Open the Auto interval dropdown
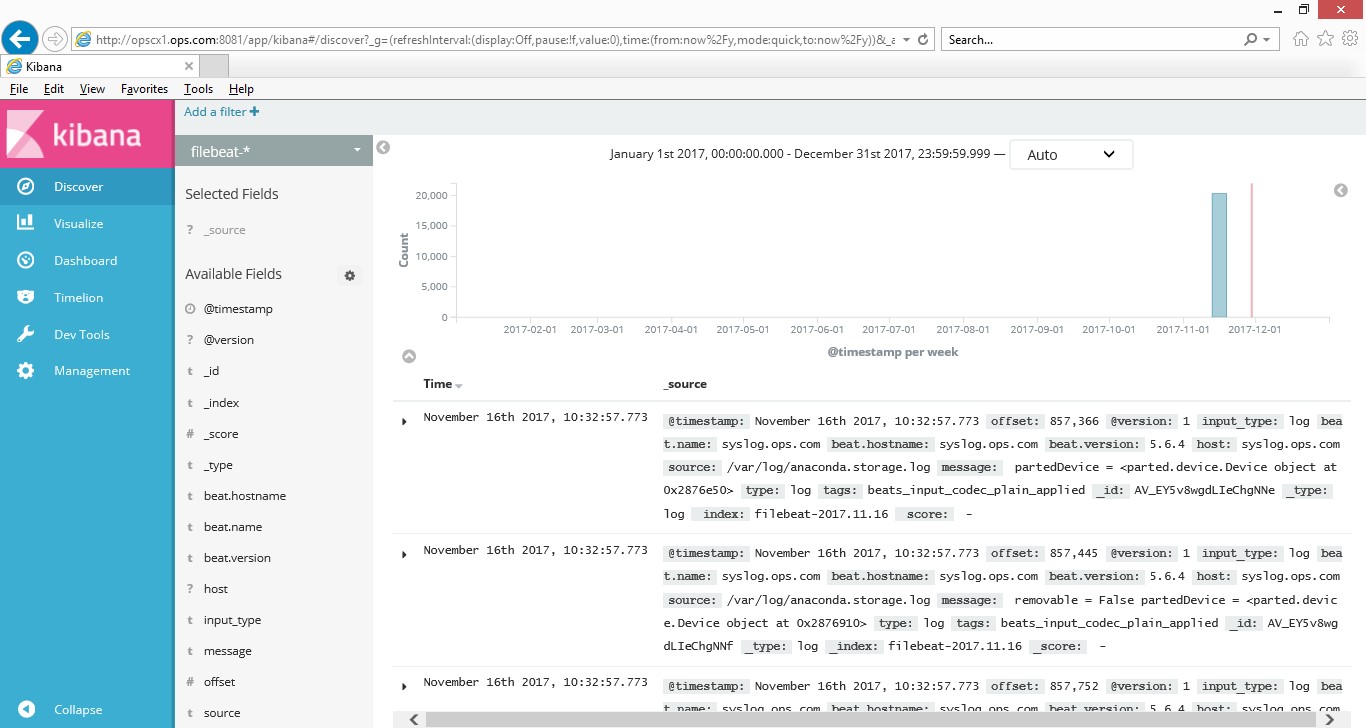The height and width of the screenshot is (728, 1366). pos(1070,155)
